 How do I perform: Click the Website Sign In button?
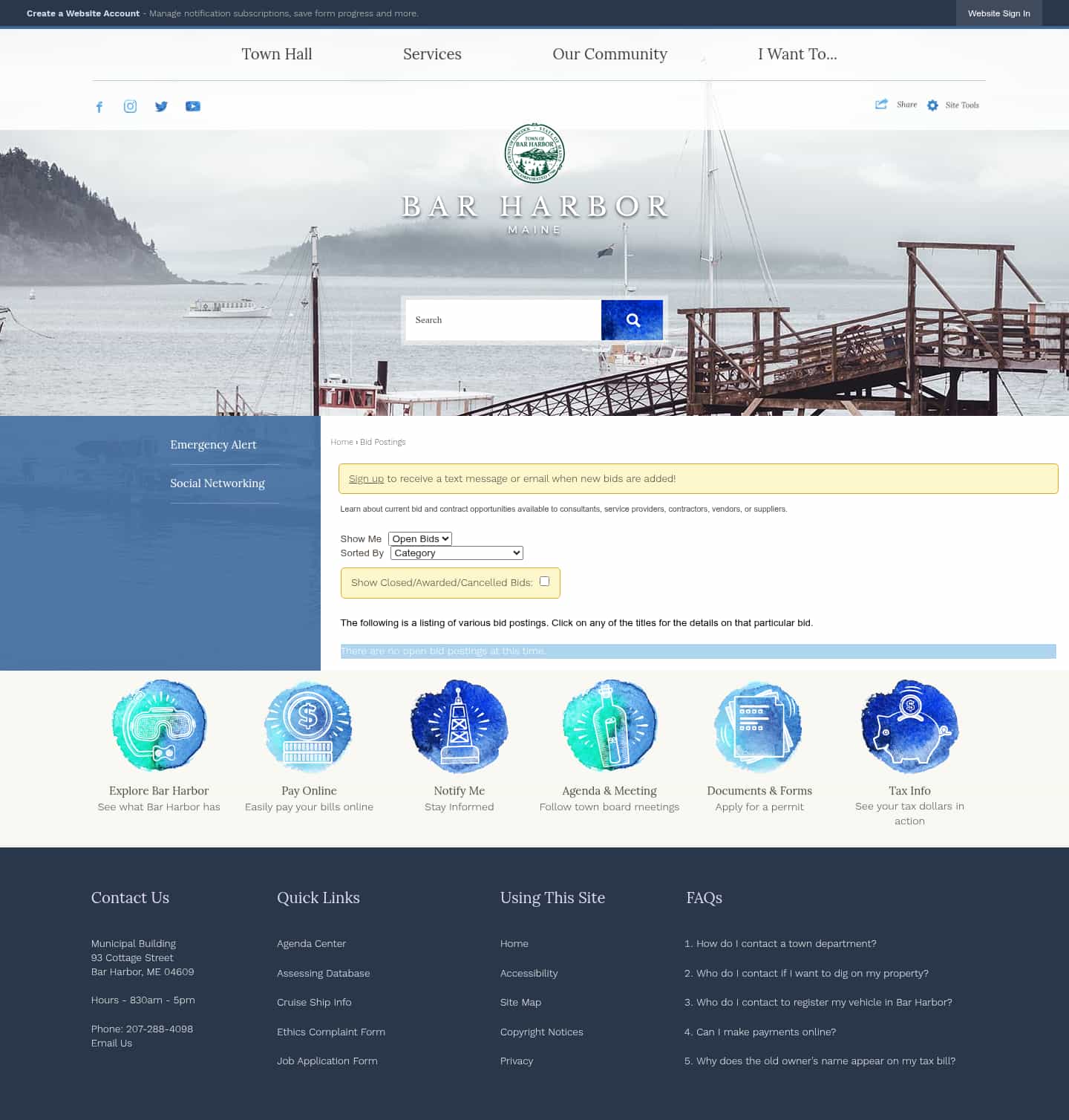point(998,13)
